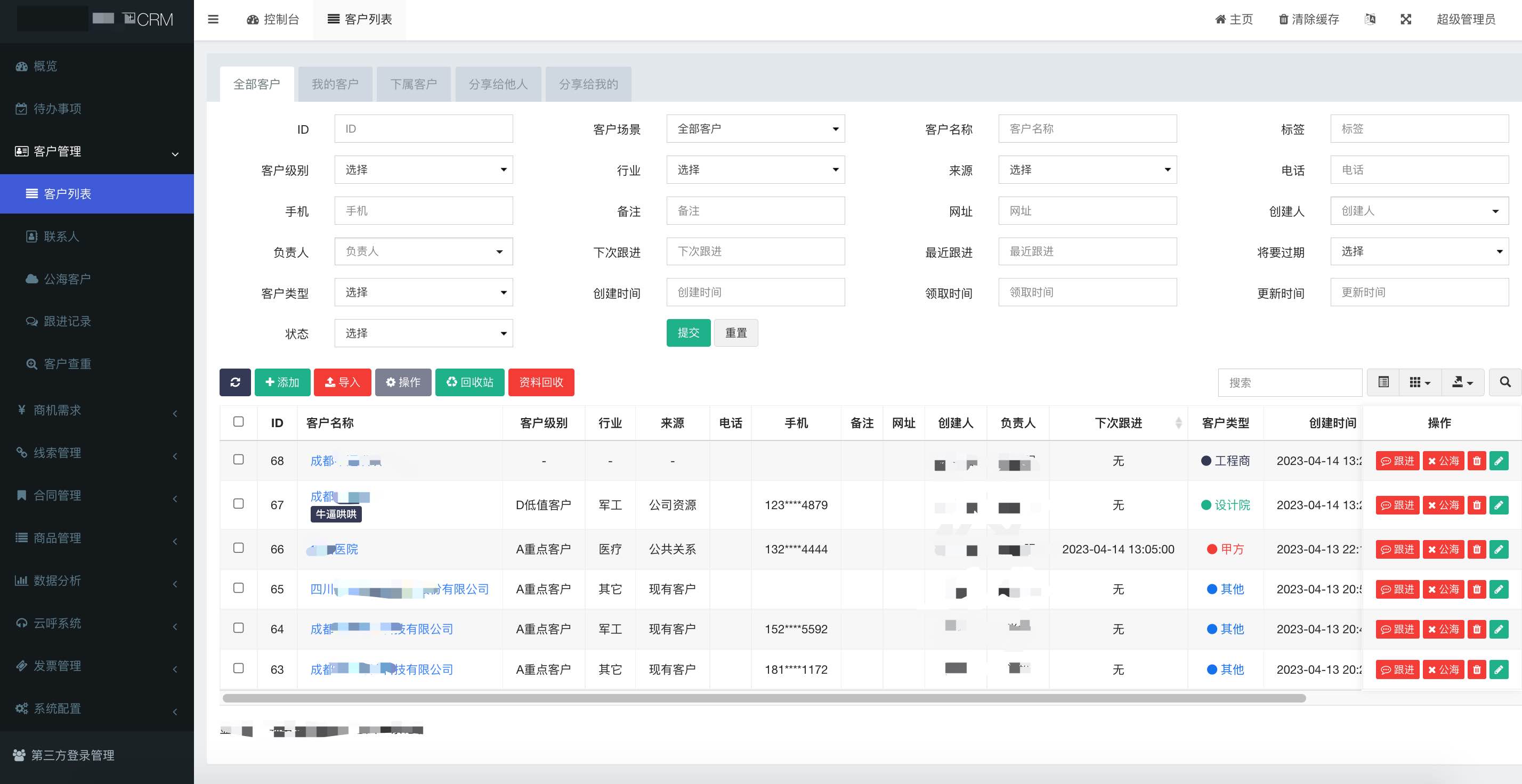Open the column visibility grid dropdown
The image size is (1522, 784).
[x=1420, y=382]
